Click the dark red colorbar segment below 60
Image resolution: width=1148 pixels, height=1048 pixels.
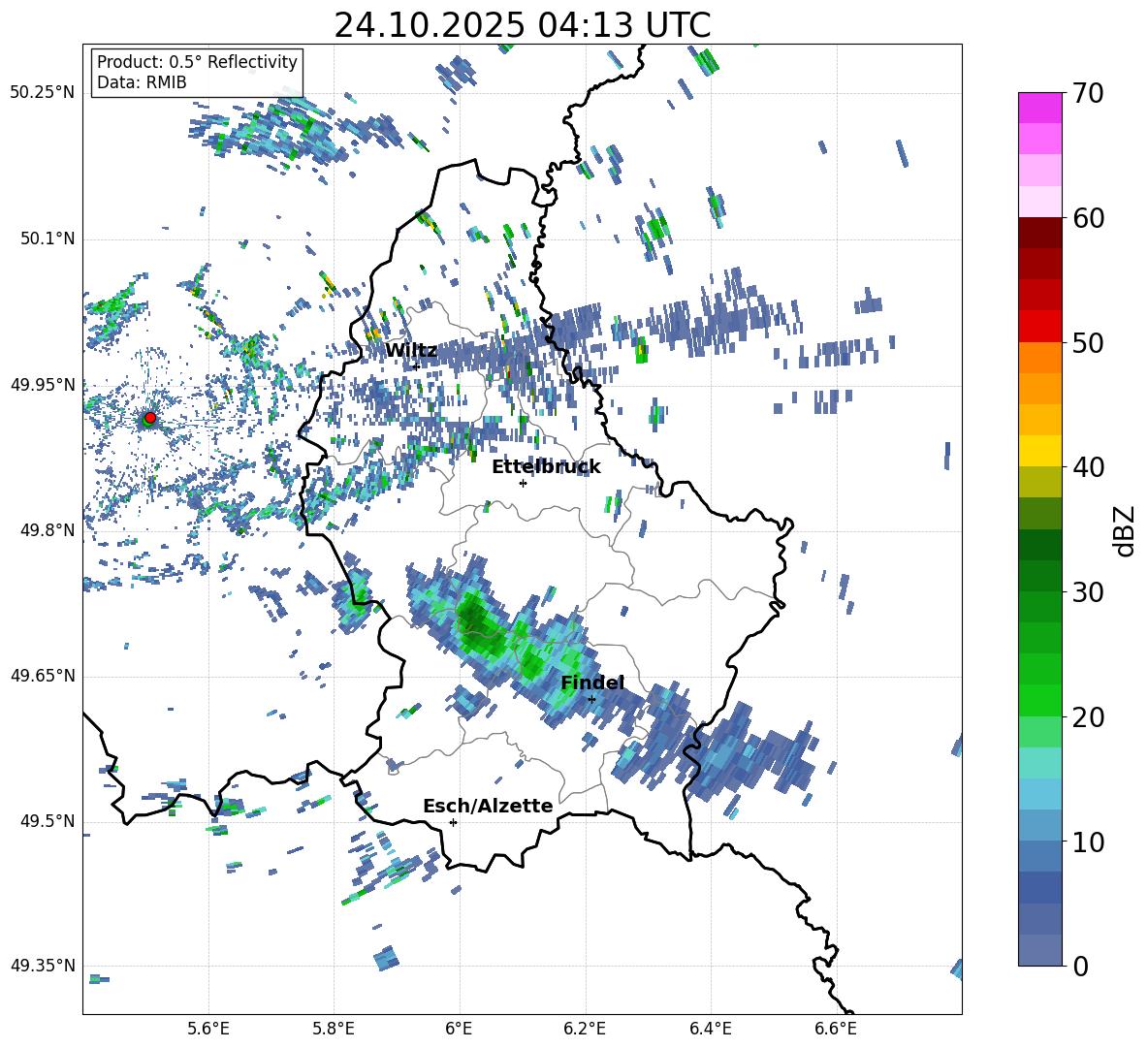(1039, 233)
